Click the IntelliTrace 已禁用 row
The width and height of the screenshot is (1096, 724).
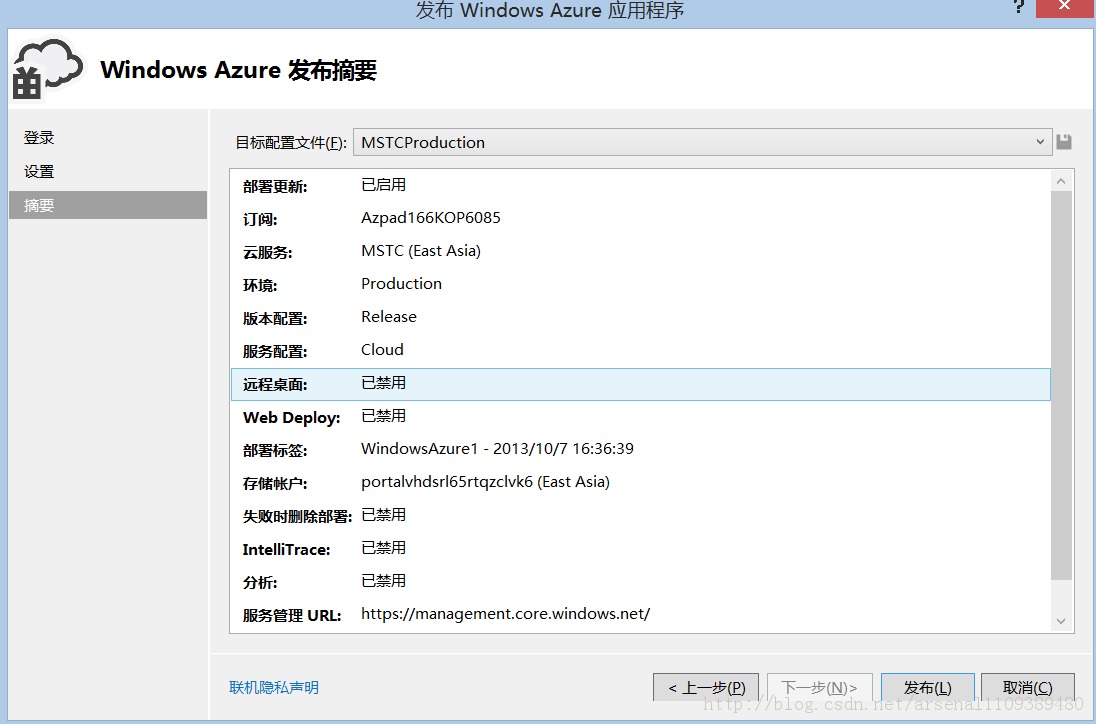pyautogui.click(x=640, y=549)
